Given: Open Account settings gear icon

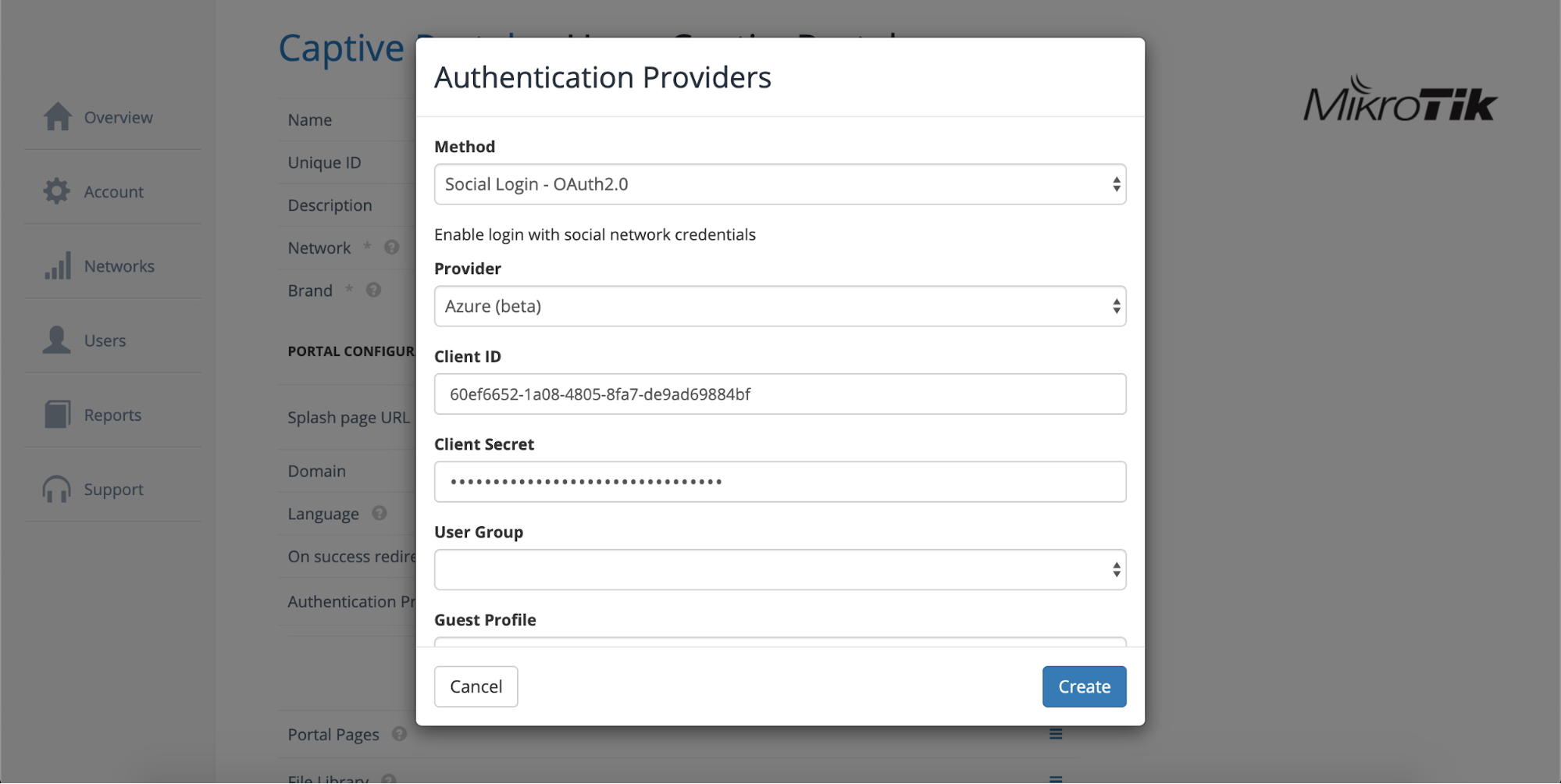Looking at the screenshot, I should click(55, 191).
